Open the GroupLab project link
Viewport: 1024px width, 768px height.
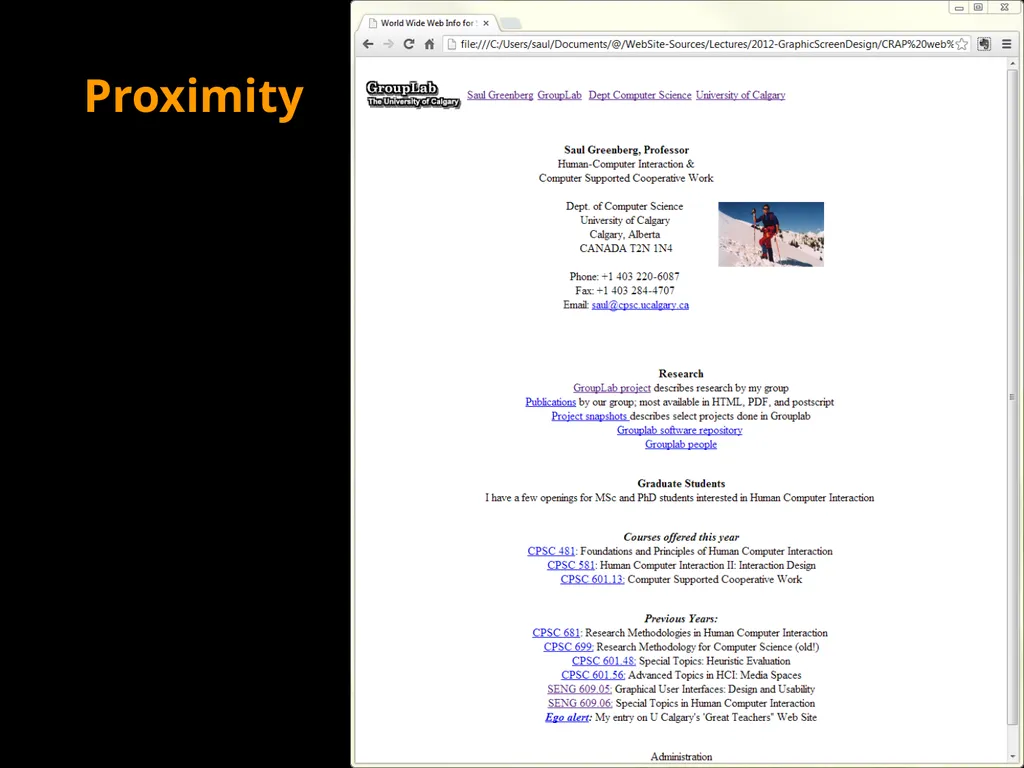tap(612, 388)
